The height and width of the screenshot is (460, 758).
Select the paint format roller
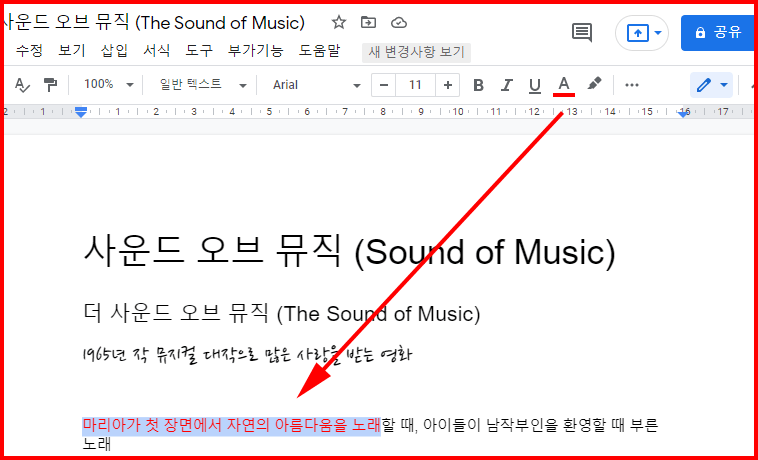(50, 85)
